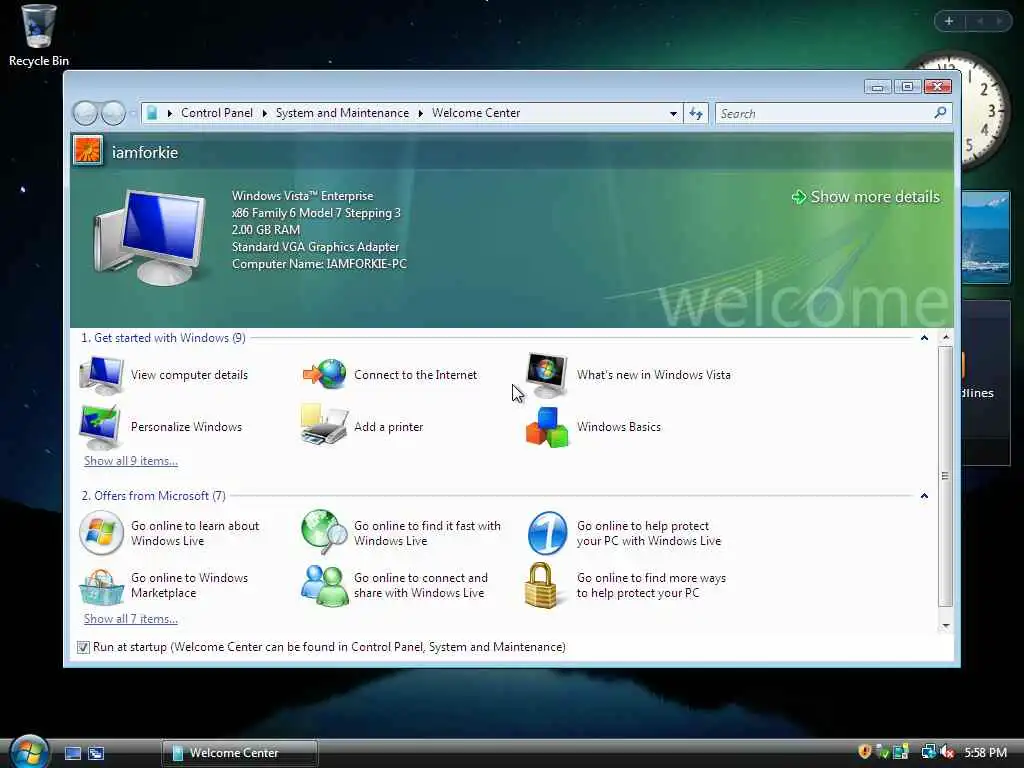This screenshot has width=1024, height=768.
Task: Open the Windows Basics colored blocks icon
Action: click(x=547, y=427)
